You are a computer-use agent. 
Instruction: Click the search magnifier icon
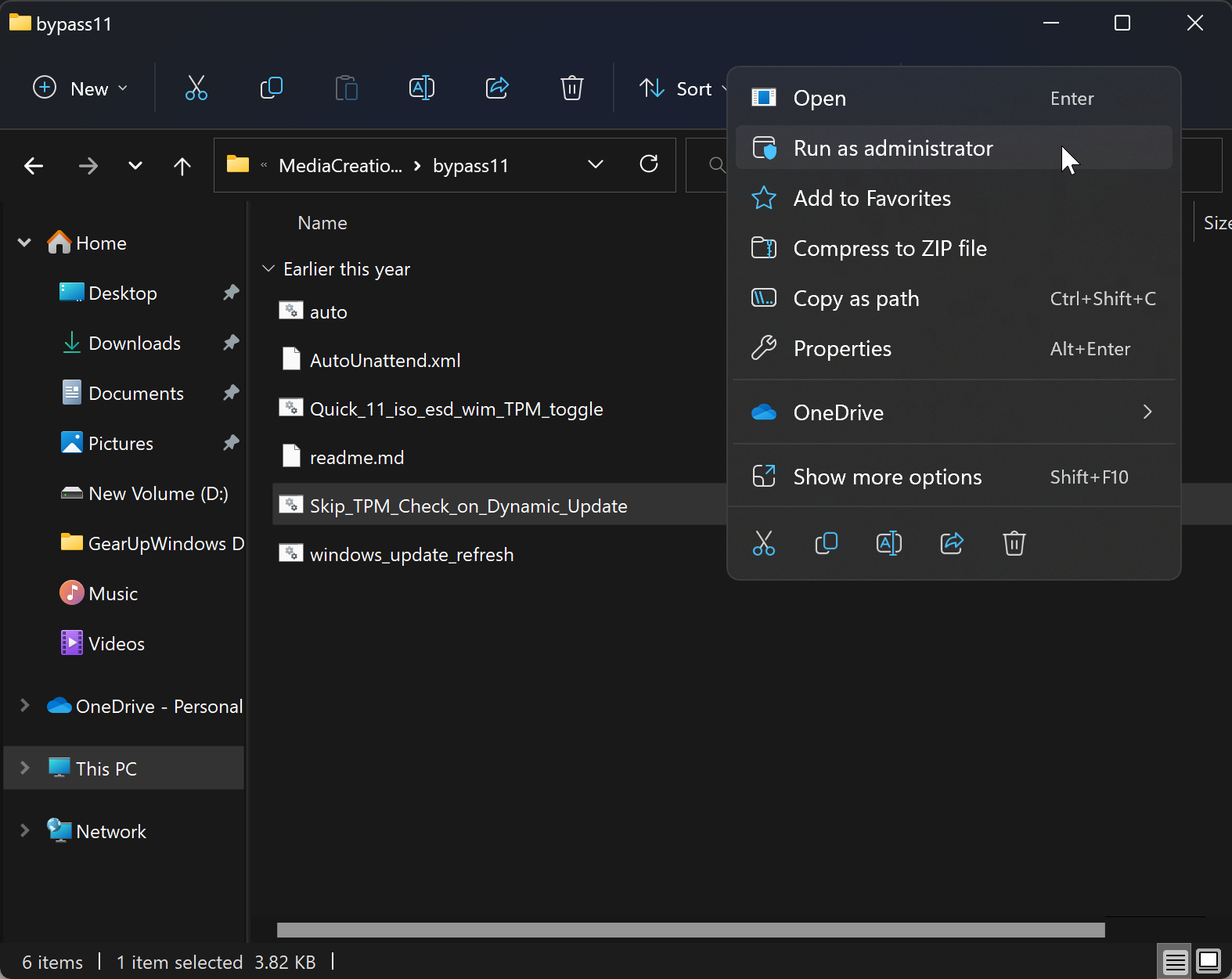(x=716, y=165)
